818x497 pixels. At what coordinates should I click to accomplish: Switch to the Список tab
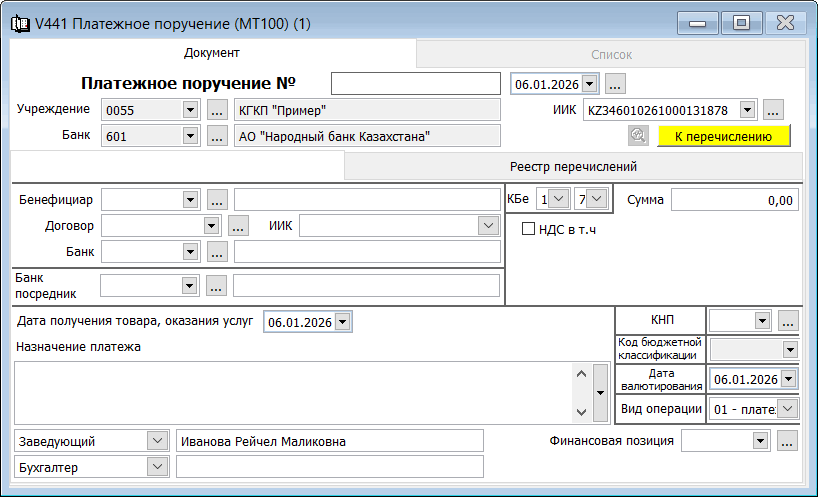click(x=610, y=54)
